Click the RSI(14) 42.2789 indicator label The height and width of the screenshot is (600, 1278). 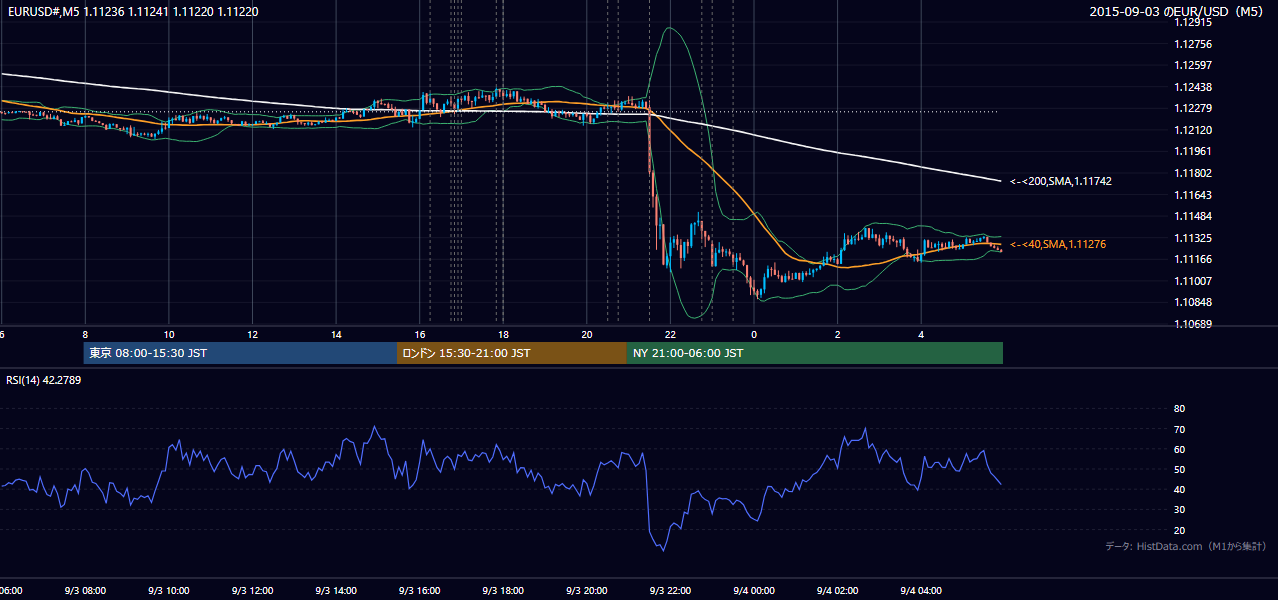(43, 380)
